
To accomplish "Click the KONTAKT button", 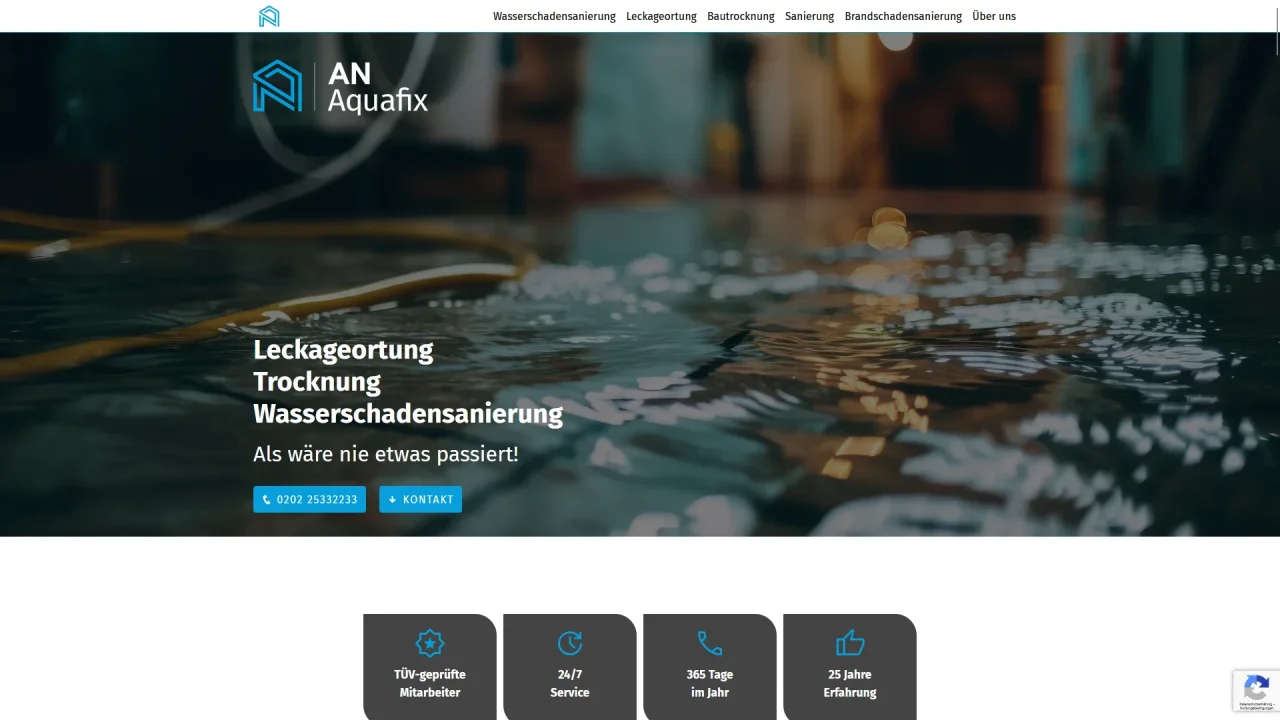I will coord(420,499).
